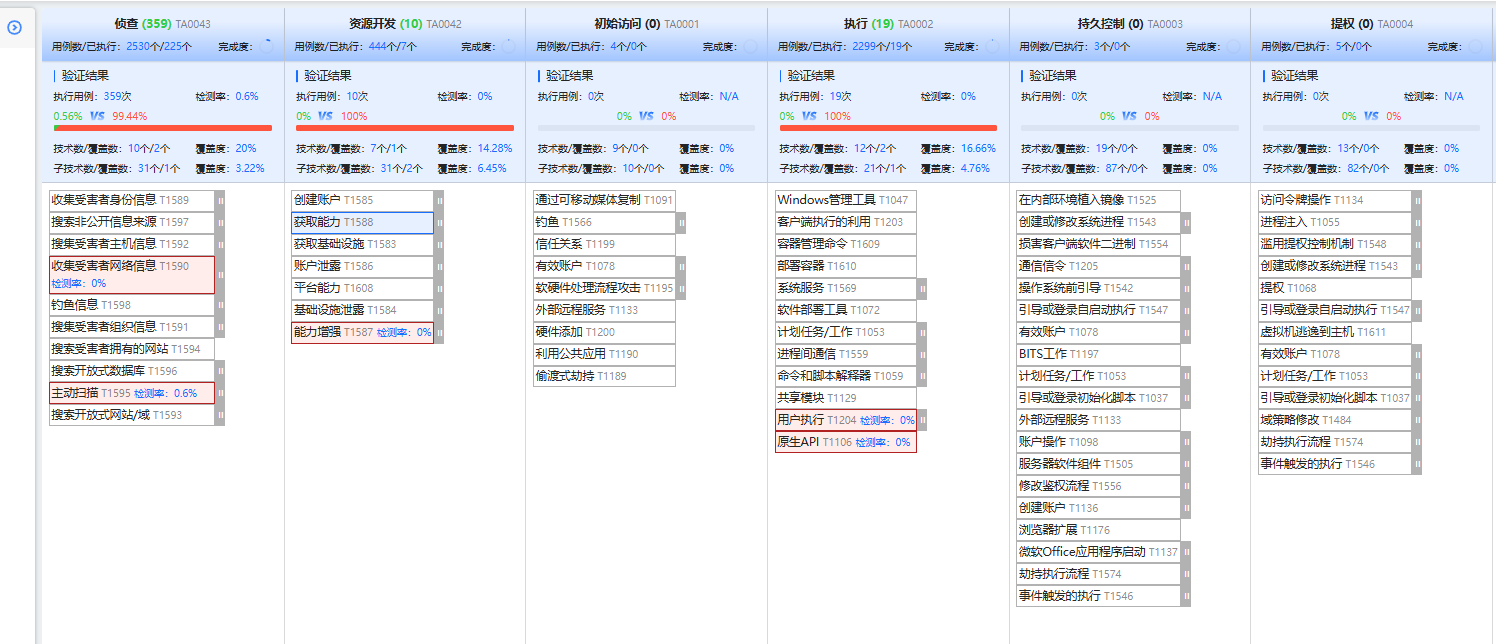Expand sub-techniques of 创建账户 T1585
This screenshot has width=1496, height=644.
(438, 200)
